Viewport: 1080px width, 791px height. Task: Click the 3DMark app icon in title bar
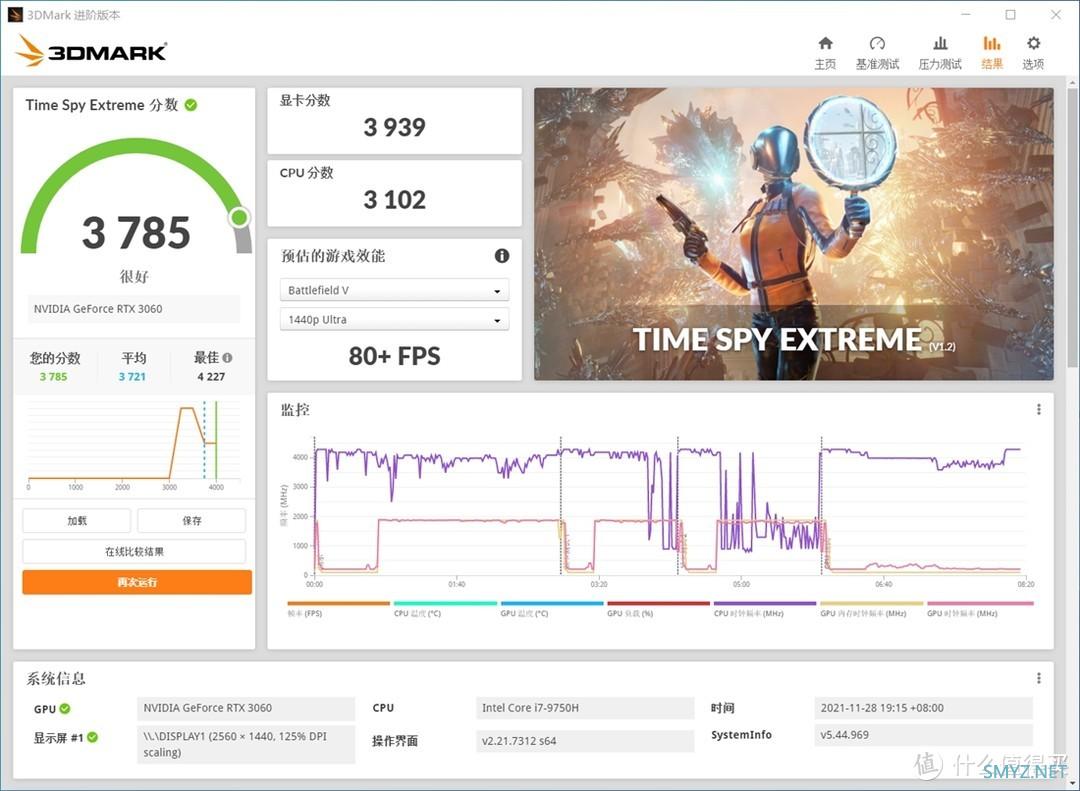(x=14, y=14)
